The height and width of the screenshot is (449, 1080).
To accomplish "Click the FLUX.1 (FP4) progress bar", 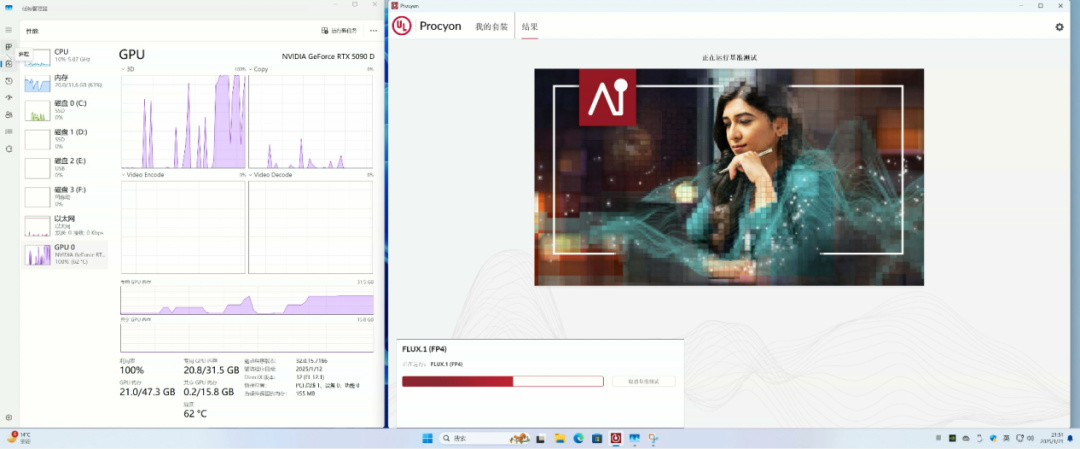I will (x=503, y=382).
